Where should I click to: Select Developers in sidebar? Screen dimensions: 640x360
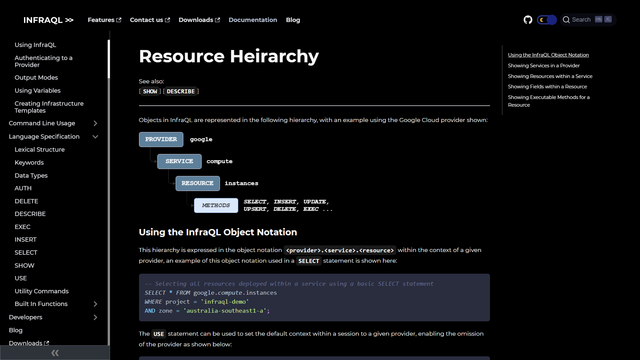click(x=25, y=317)
